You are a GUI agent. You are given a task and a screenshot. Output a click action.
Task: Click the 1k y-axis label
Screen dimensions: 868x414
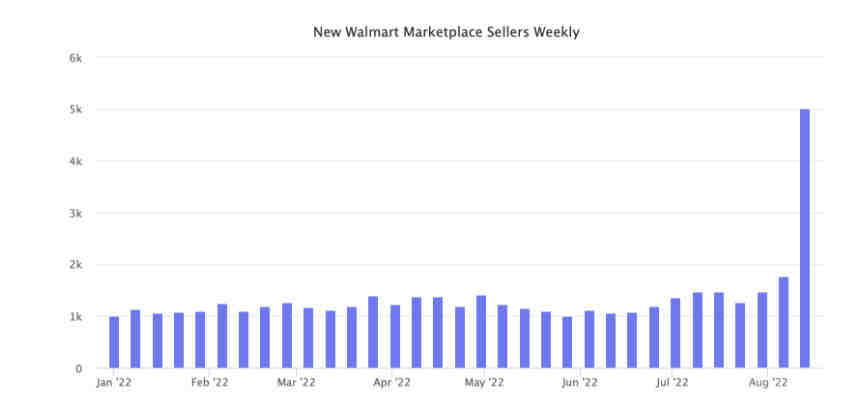(x=76, y=317)
